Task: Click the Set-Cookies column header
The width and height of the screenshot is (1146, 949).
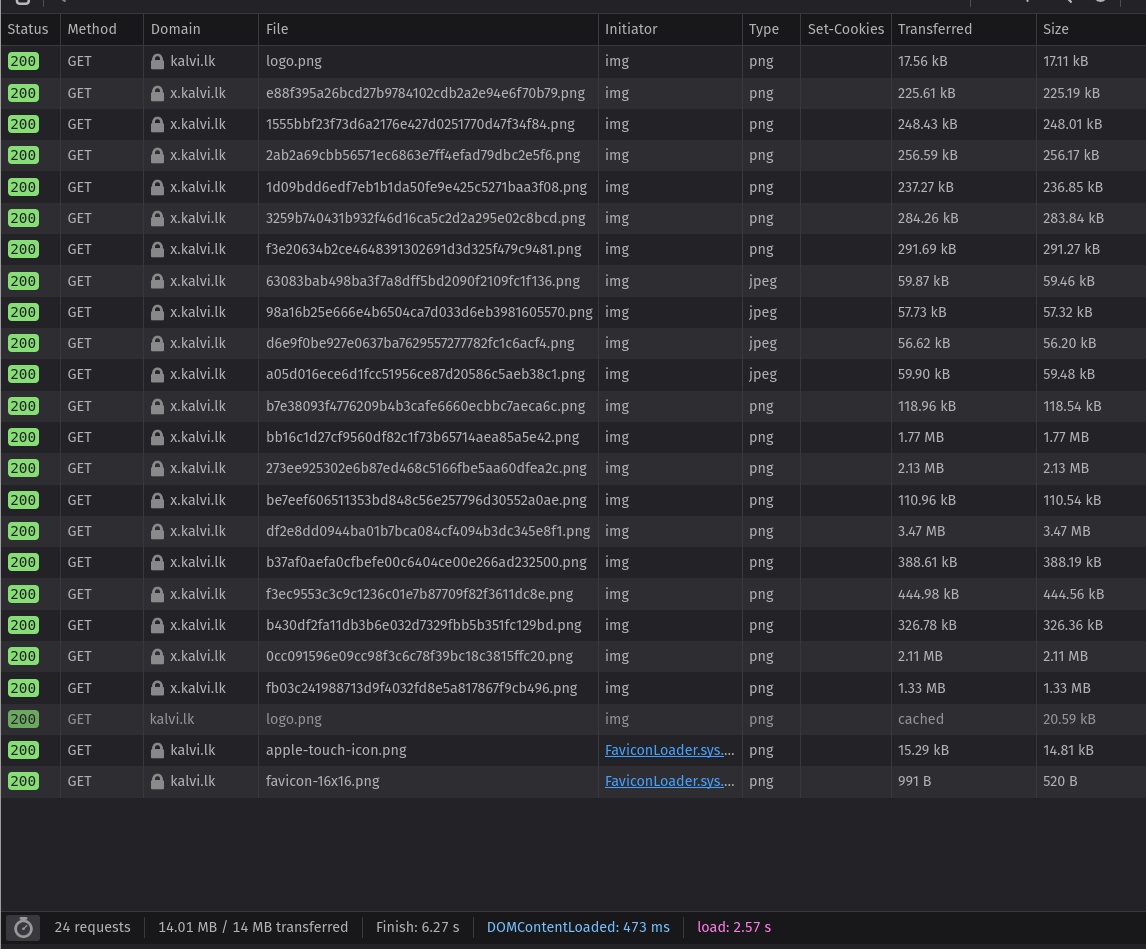Action: point(845,29)
